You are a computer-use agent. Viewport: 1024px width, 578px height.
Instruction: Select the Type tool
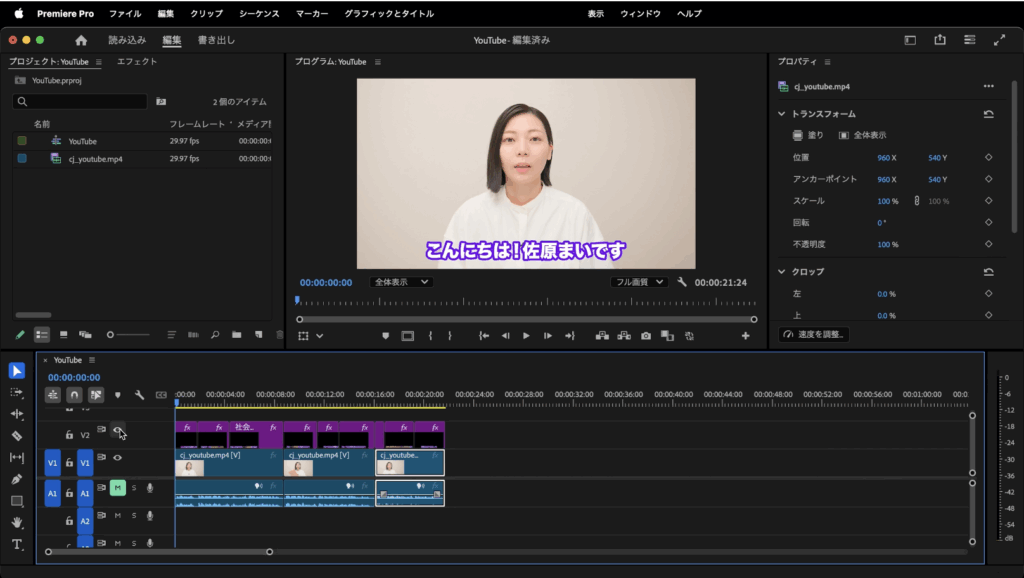(x=17, y=545)
